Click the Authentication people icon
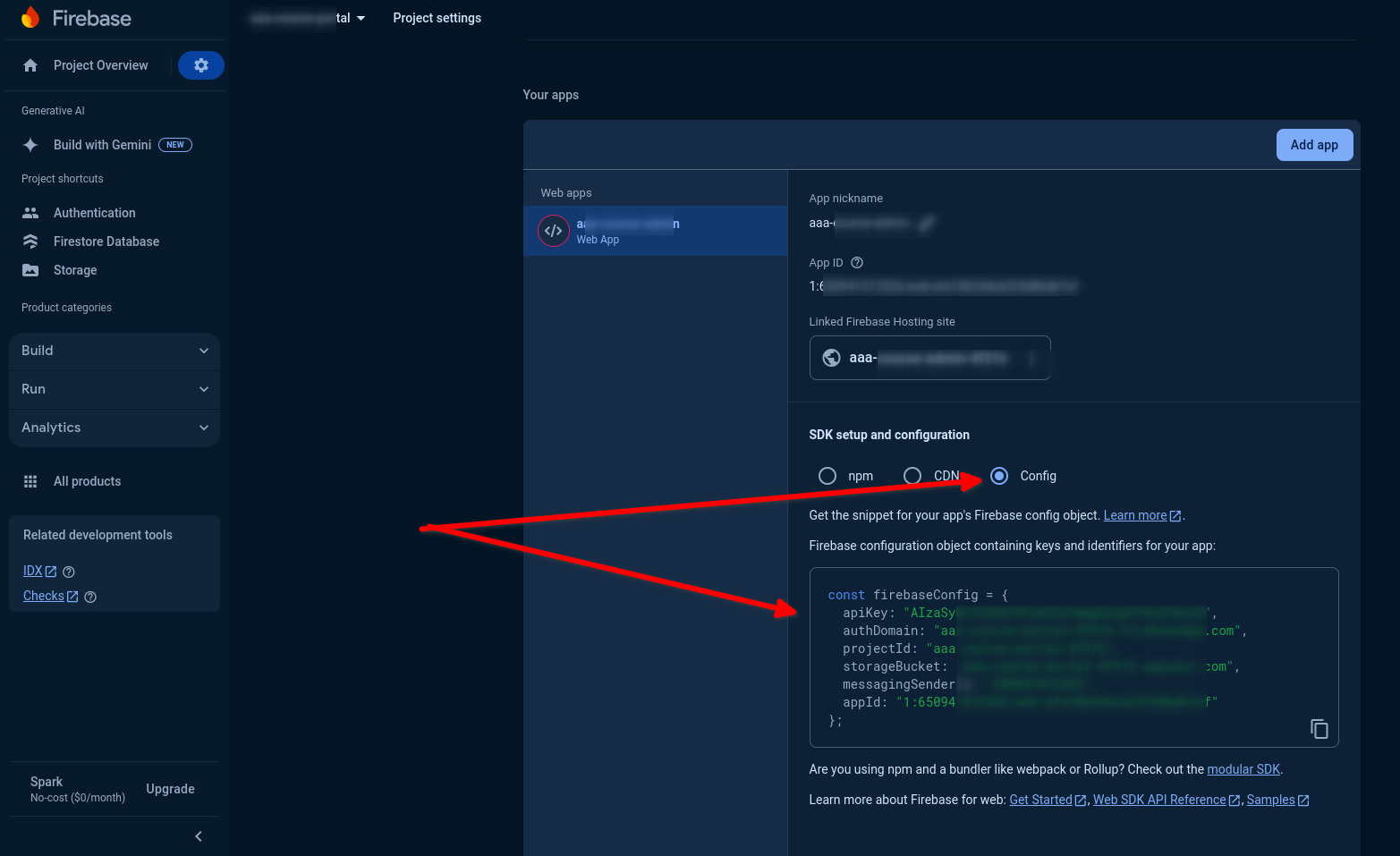 [x=30, y=213]
